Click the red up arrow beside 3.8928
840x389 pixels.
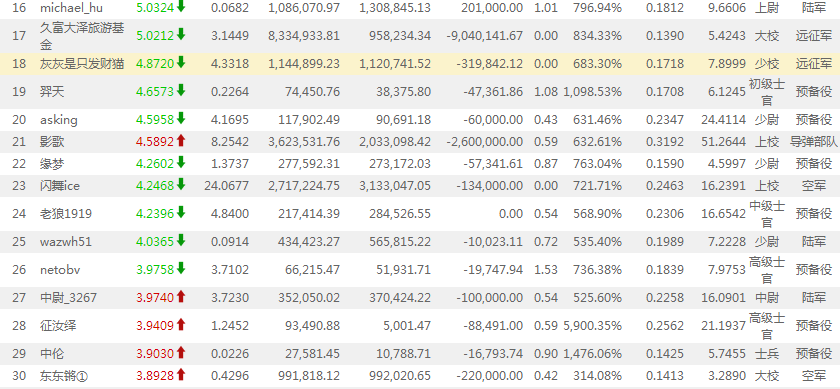coord(181,375)
